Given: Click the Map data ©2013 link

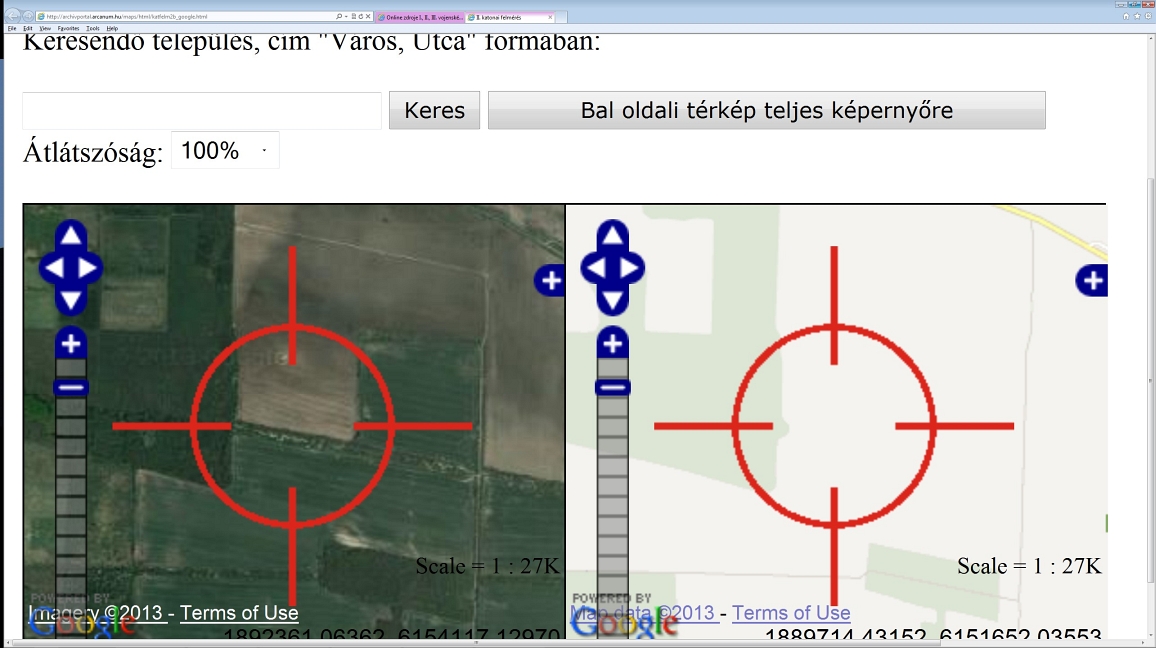Looking at the screenshot, I should coord(643,613).
